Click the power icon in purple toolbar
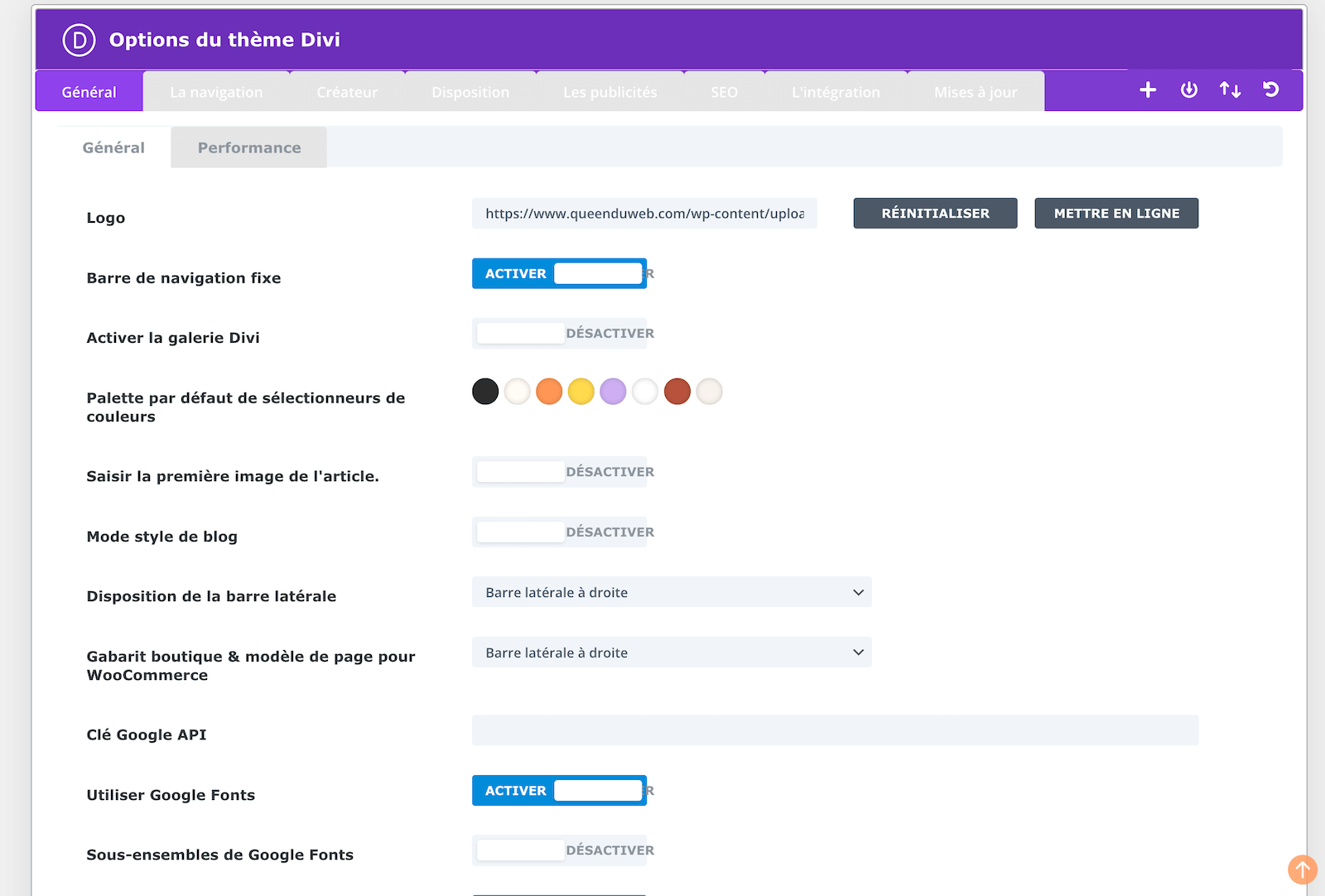 [1189, 90]
